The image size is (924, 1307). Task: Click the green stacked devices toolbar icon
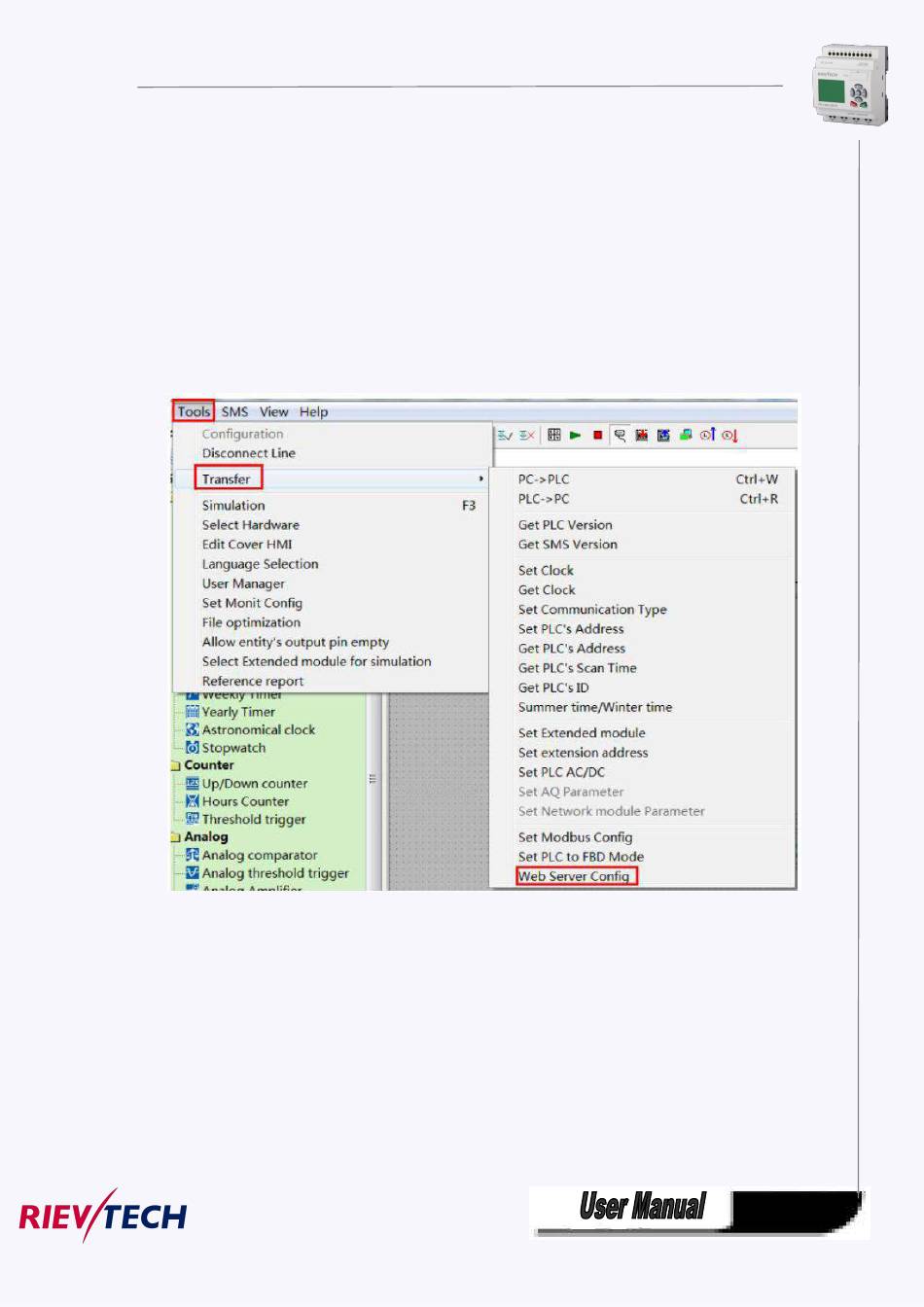[x=686, y=435]
